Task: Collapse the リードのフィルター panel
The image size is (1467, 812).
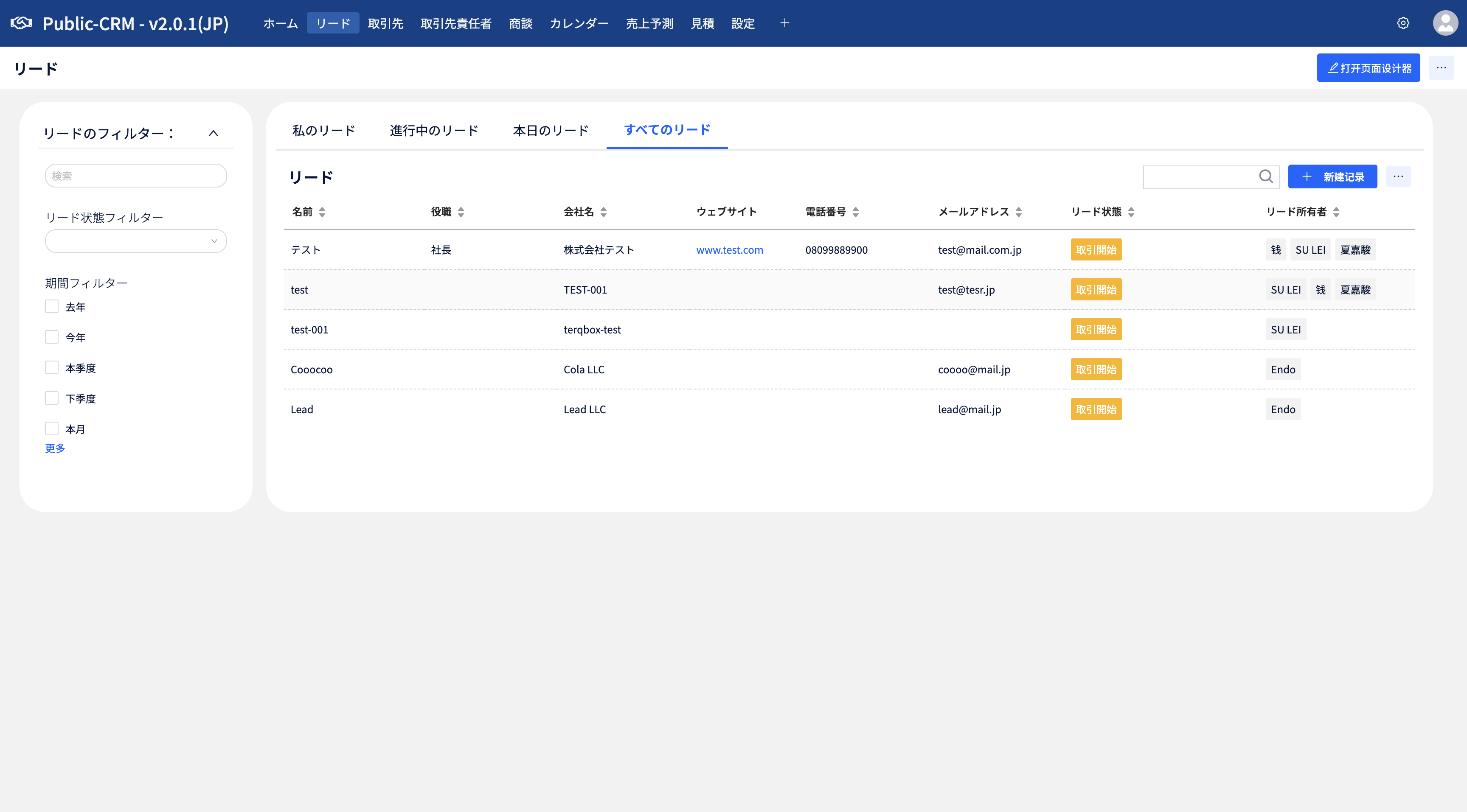Action: 214,134
